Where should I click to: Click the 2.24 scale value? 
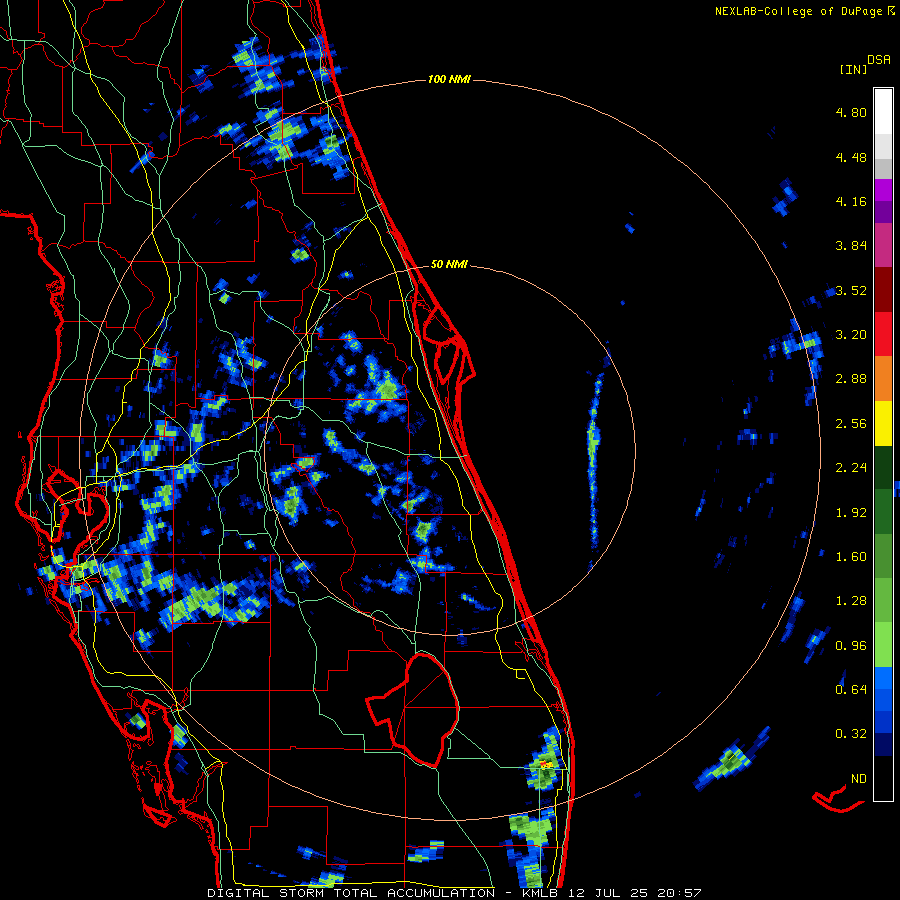tap(851, 468)
